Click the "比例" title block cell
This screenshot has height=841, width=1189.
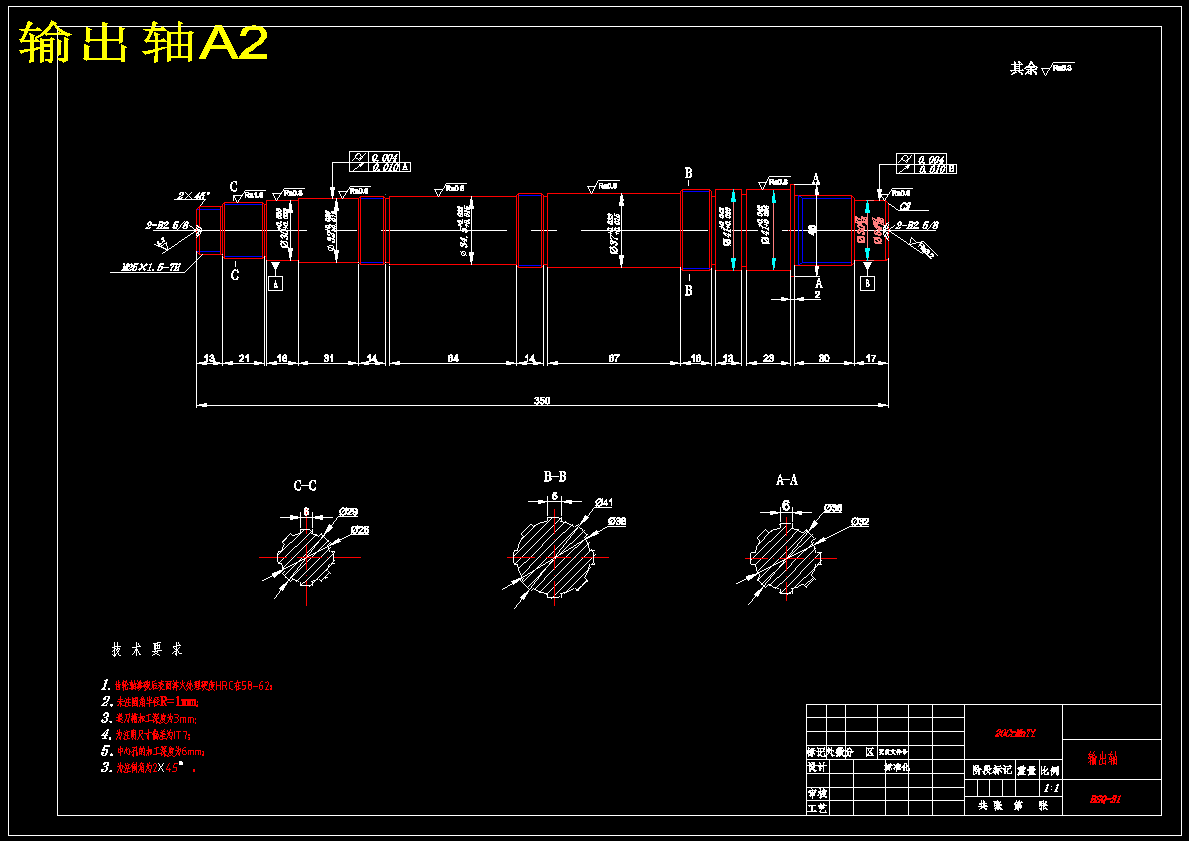click(1050, 770)
